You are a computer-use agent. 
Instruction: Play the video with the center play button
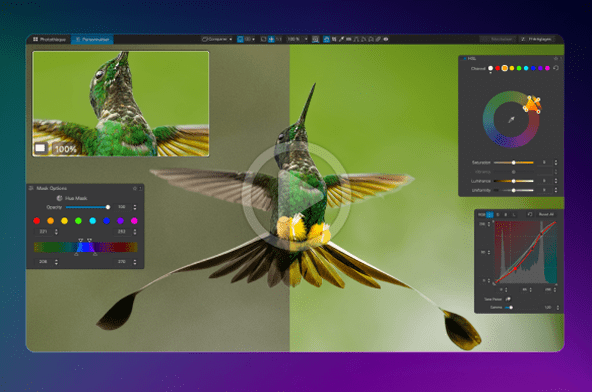coord(295,195)
